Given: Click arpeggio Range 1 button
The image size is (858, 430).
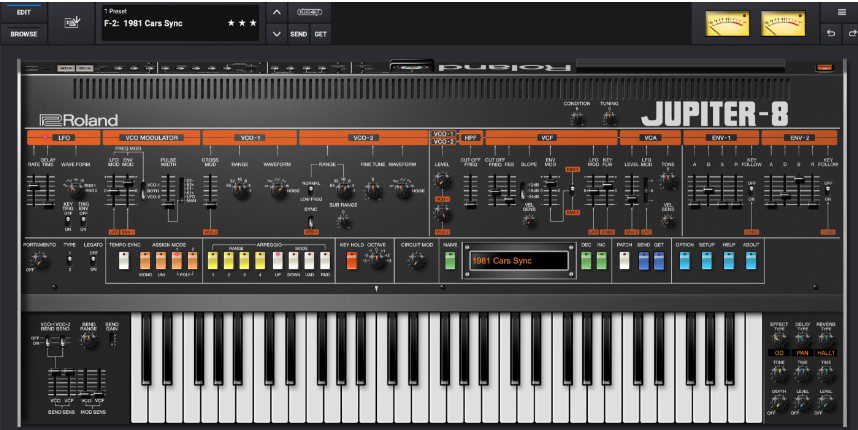Looking at the screenshot, I should point(212,260).
